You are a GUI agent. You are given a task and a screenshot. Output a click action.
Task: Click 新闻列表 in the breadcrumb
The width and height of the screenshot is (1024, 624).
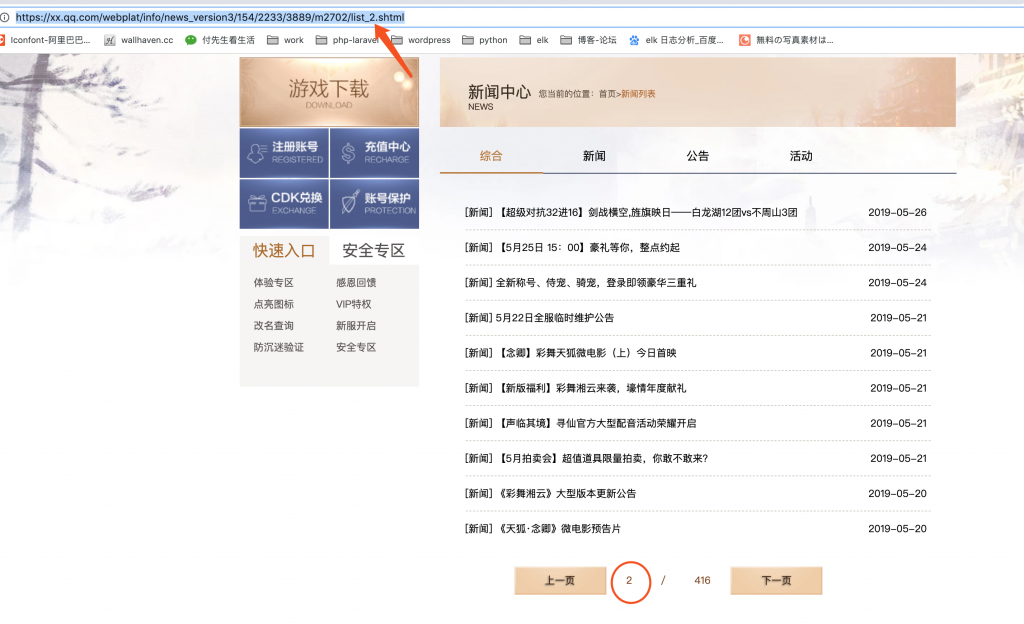coord(638,94)
